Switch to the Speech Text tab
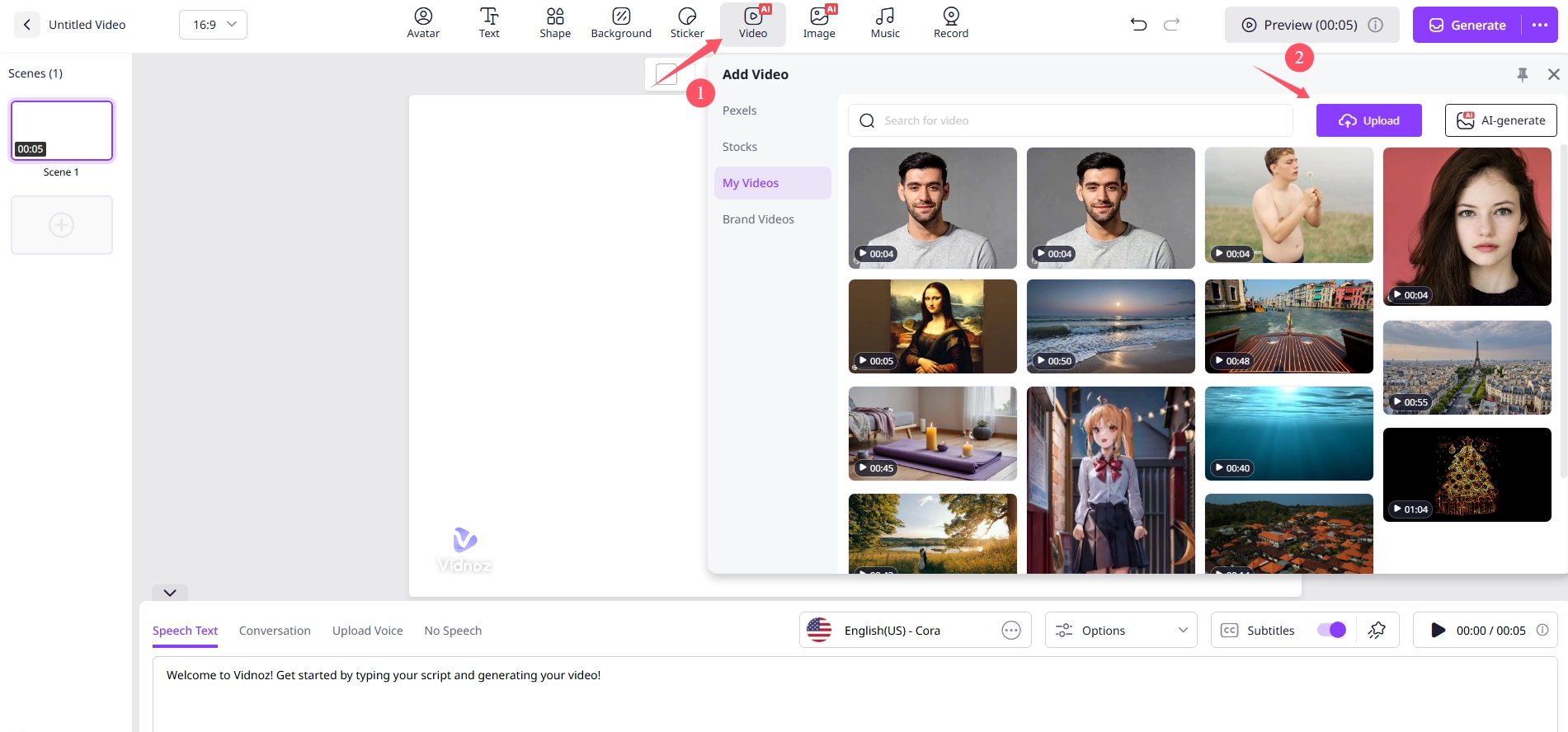Image resolution: width=1568 pixels, height=732 pixels. (x=185, y=631)
